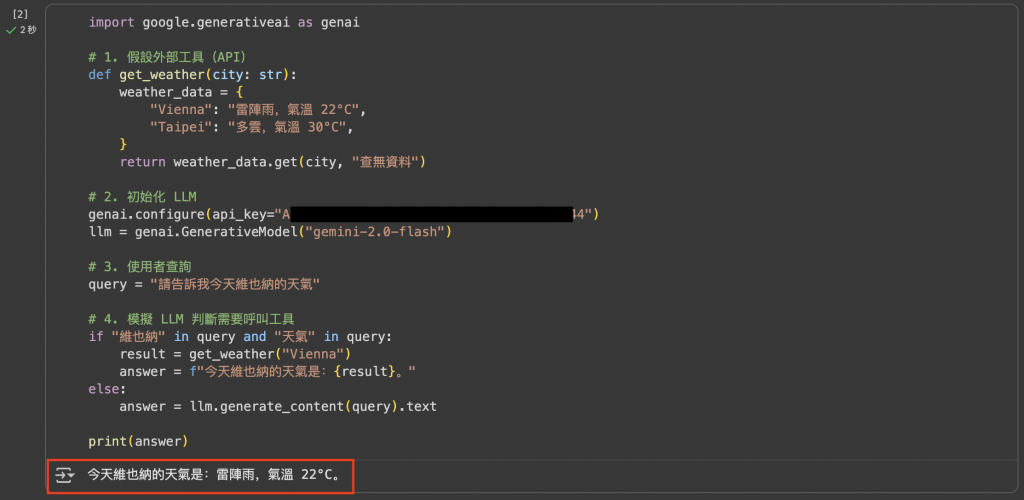
Task: Click the output text '今天維也納的天氣是：雷陣雨'
Action: [x=216, y=475]
